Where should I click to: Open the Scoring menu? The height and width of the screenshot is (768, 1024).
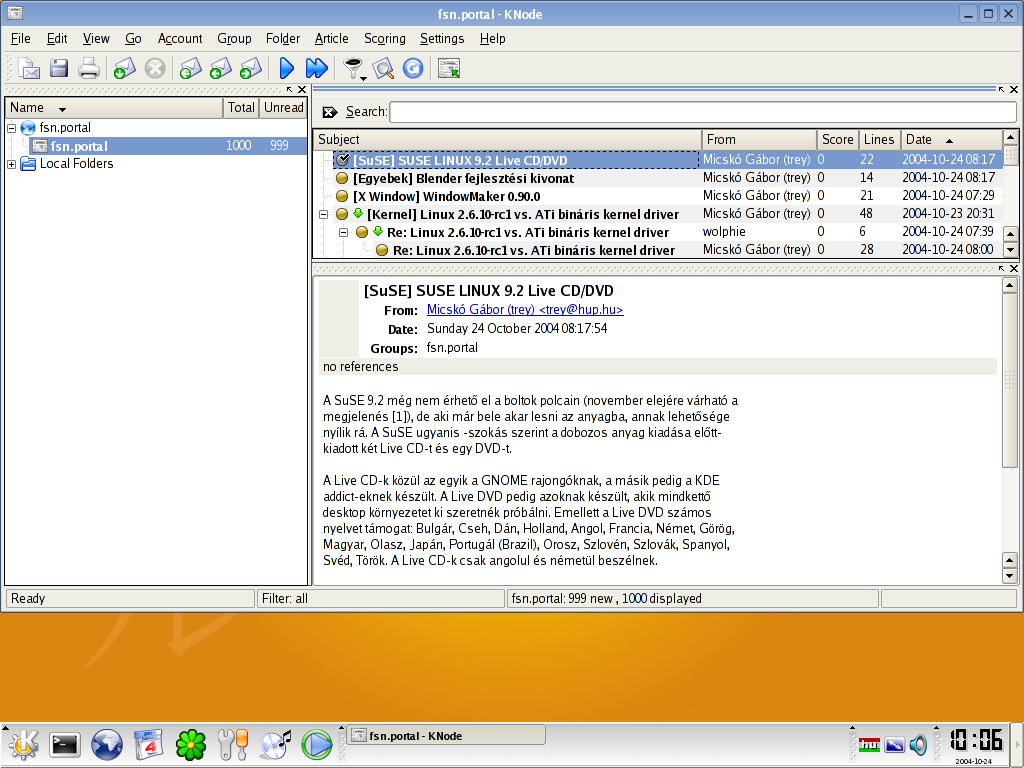pos(385,39)
